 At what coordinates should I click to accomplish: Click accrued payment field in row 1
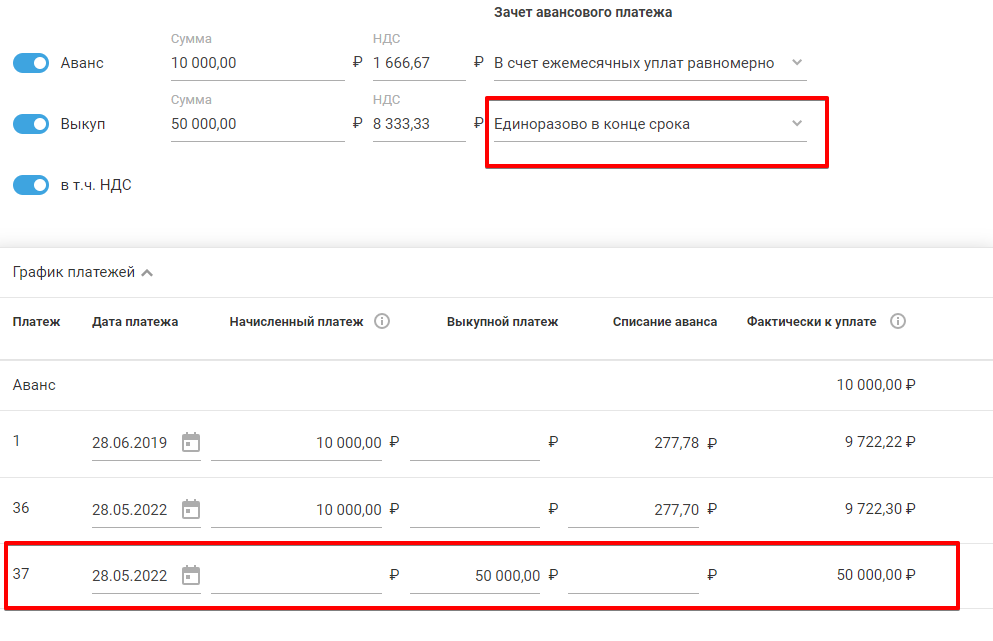(x=297, y=442)
